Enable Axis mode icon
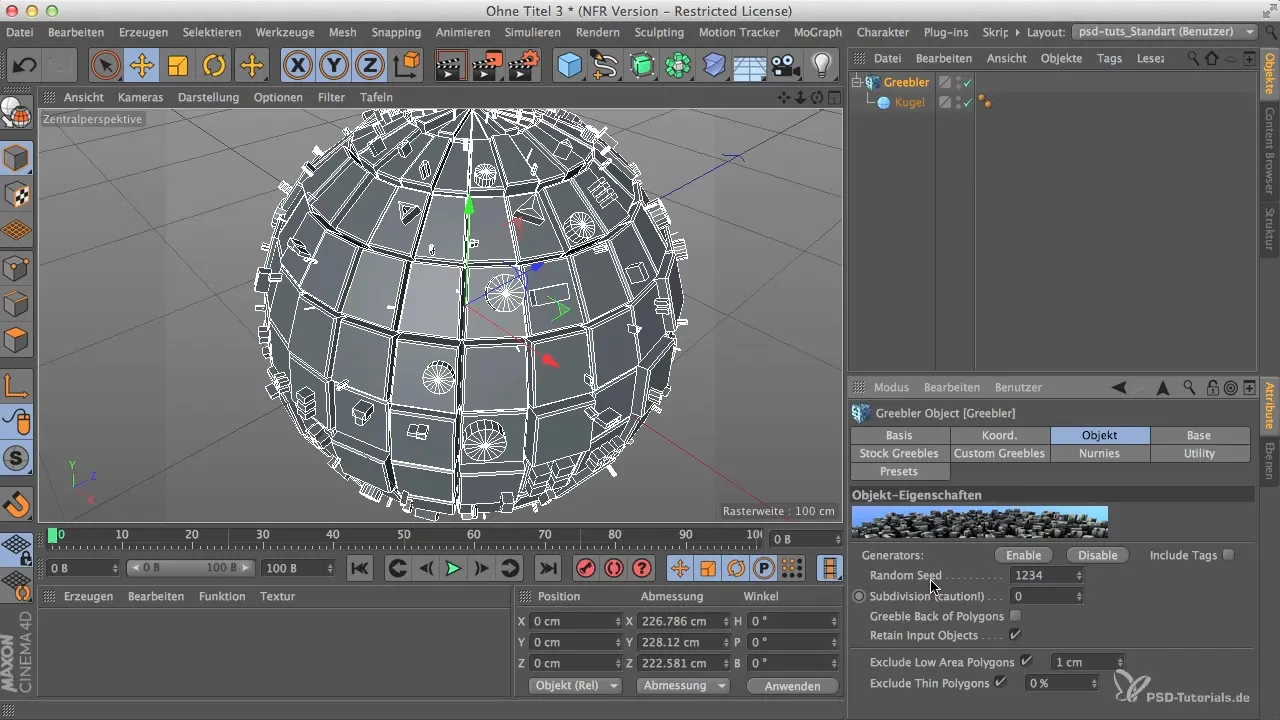The image size is (1280, 720). (x=16, y=385)
